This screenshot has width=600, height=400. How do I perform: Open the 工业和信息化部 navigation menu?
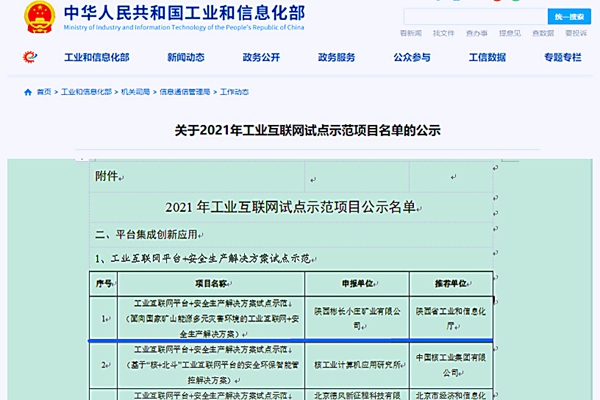(97, 57)
